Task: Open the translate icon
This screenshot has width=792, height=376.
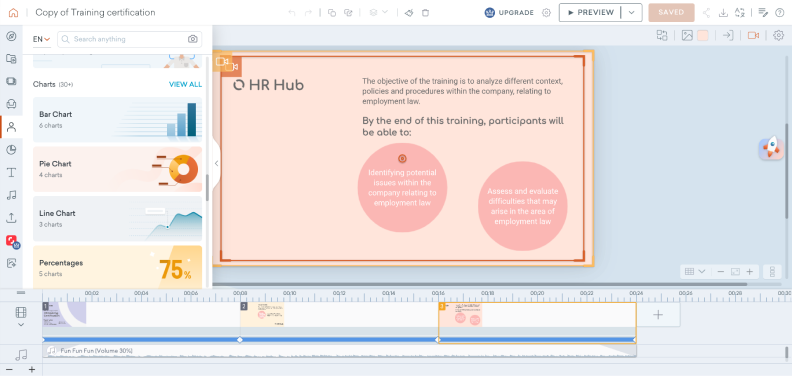Action: pyautogui.click(x=740, y=13)
